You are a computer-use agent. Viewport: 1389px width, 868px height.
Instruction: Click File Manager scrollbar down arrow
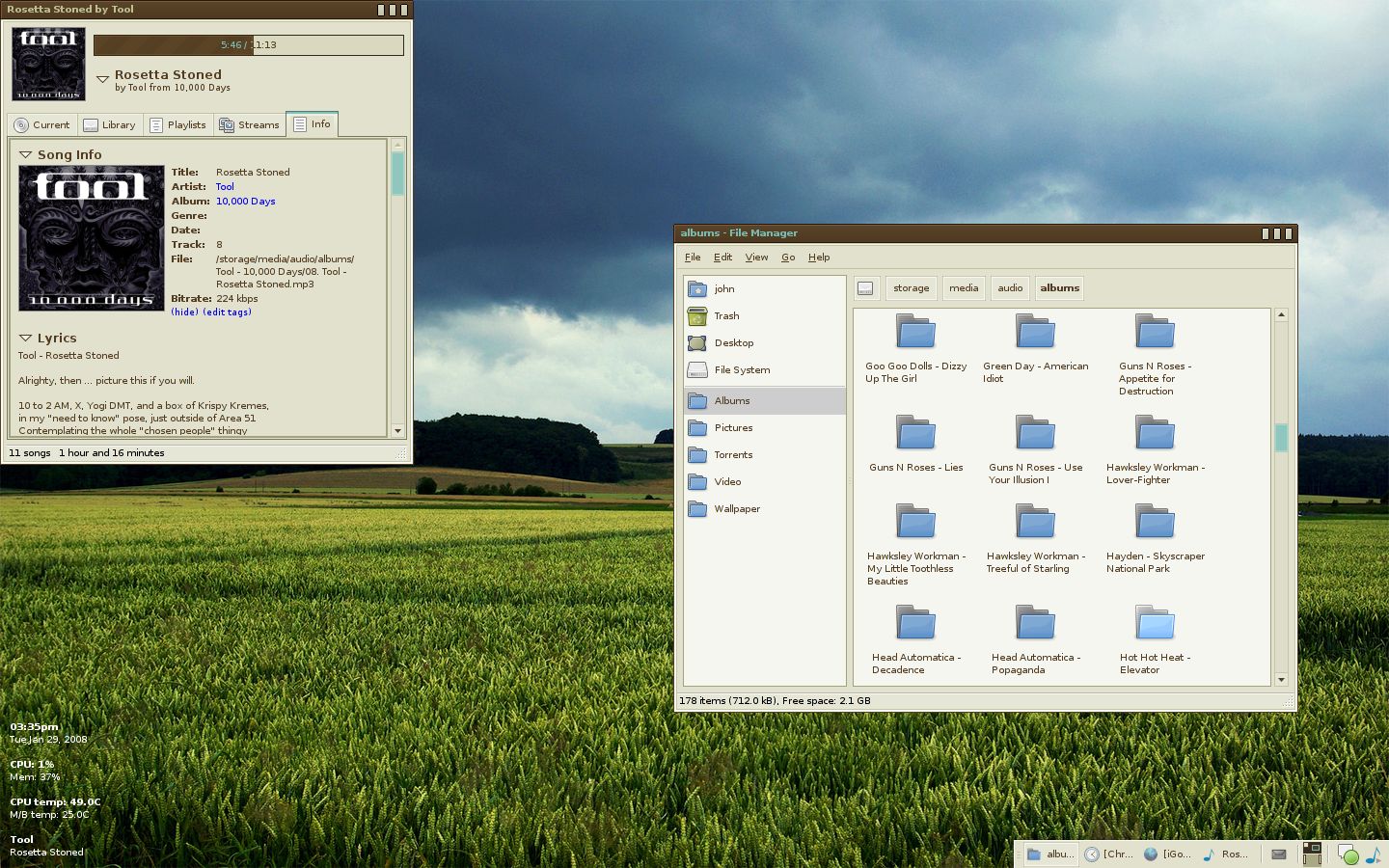click(1281, 680)
